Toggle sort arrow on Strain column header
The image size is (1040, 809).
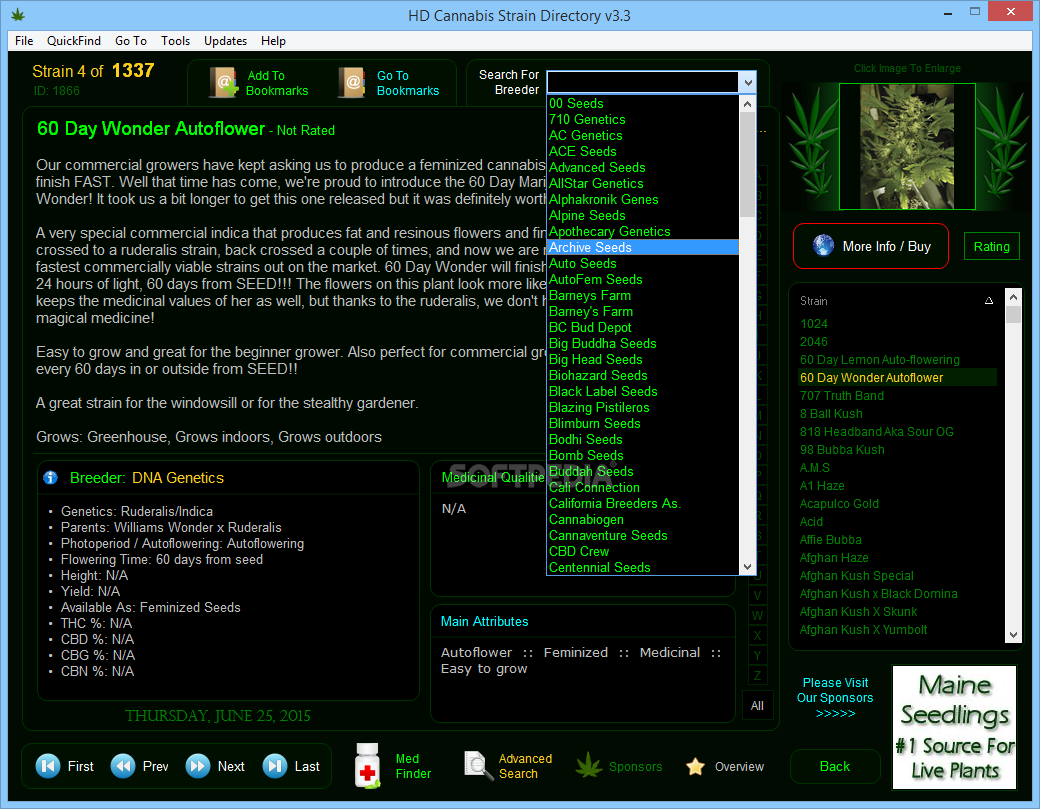pos(989,300)
